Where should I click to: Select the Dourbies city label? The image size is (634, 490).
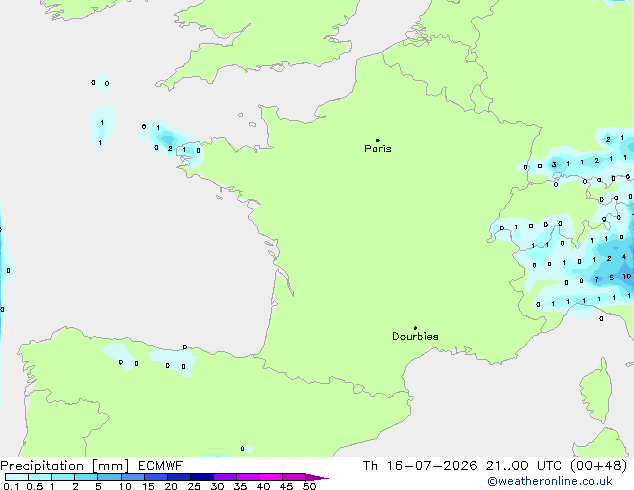coord(415,336)
